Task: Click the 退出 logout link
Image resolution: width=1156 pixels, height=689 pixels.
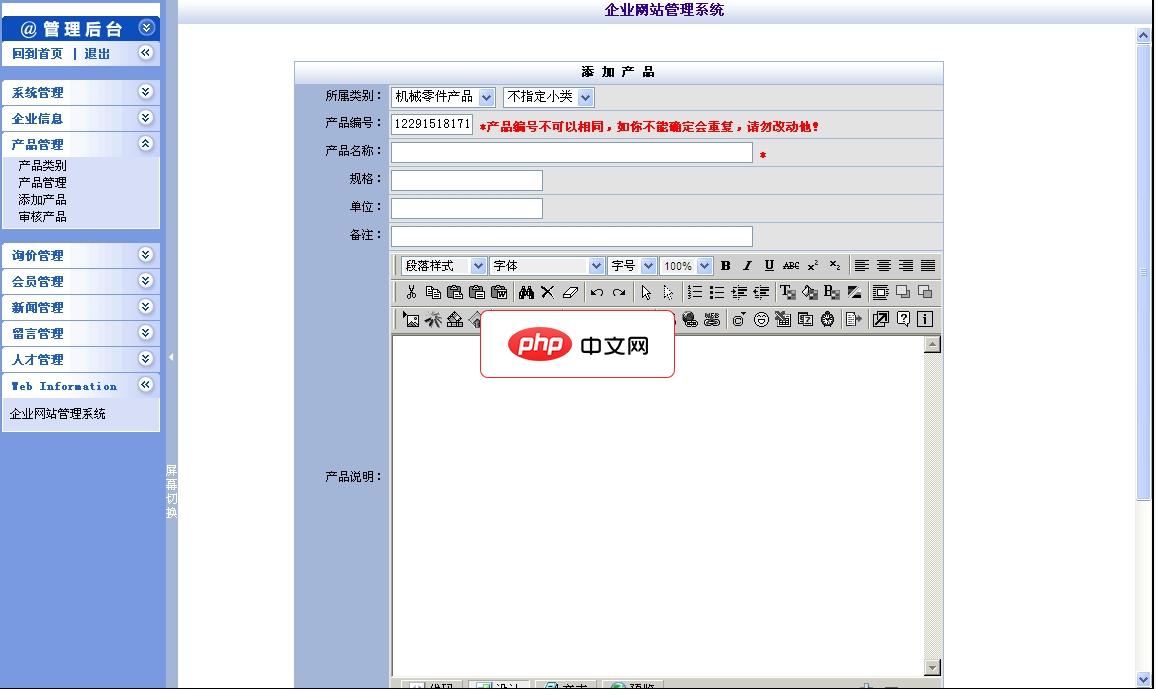Action: pos(97,54)
